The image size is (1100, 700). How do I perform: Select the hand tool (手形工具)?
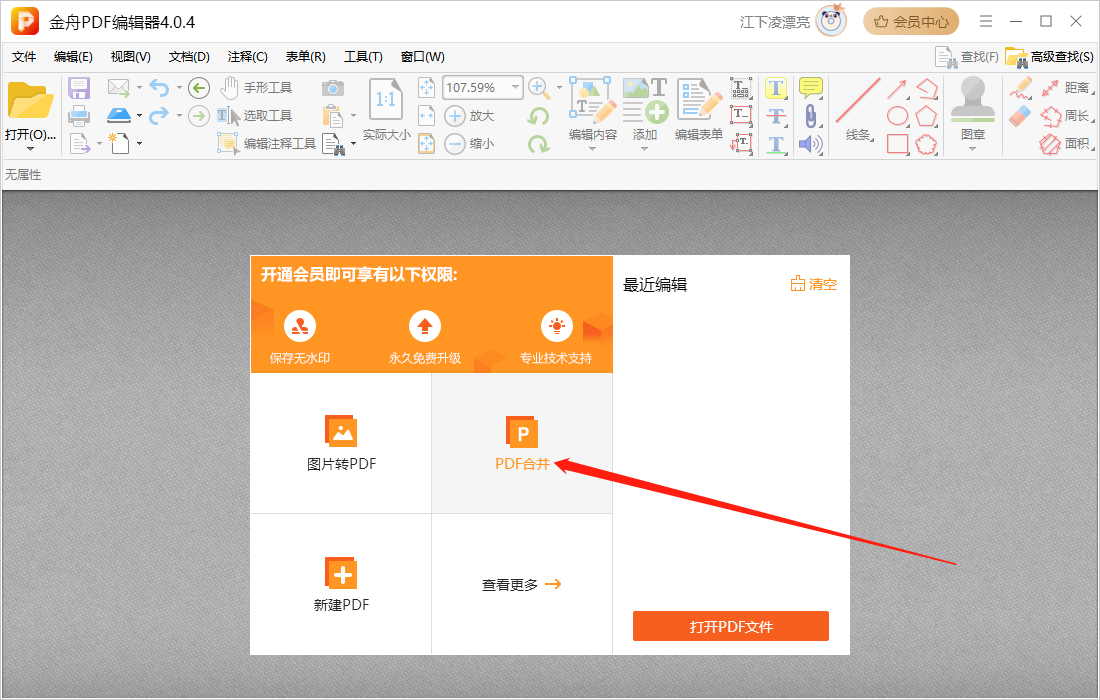tap(255, 88)
